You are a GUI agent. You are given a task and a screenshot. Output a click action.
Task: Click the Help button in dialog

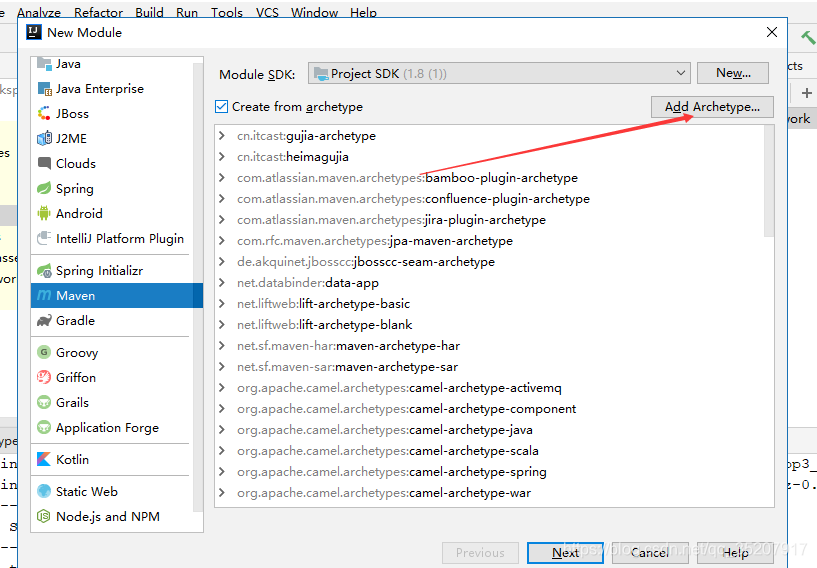point(735,553)
